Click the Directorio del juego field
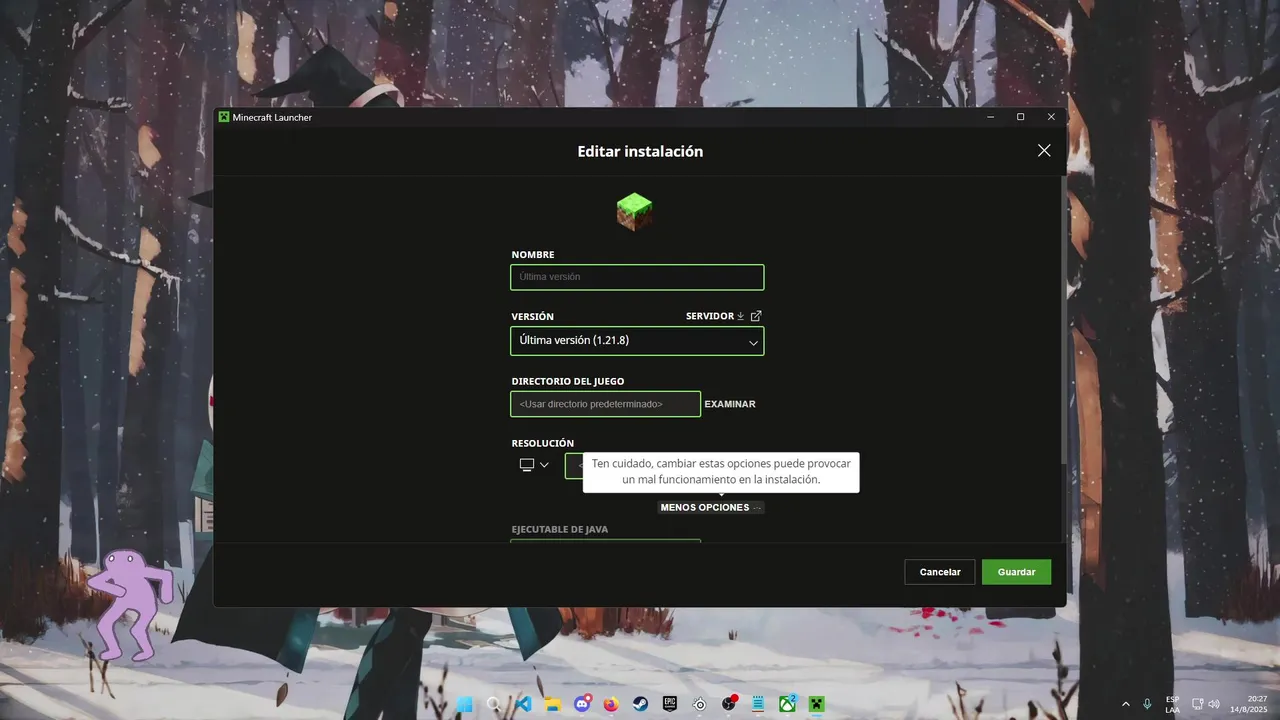 click(x=605, y=404)
